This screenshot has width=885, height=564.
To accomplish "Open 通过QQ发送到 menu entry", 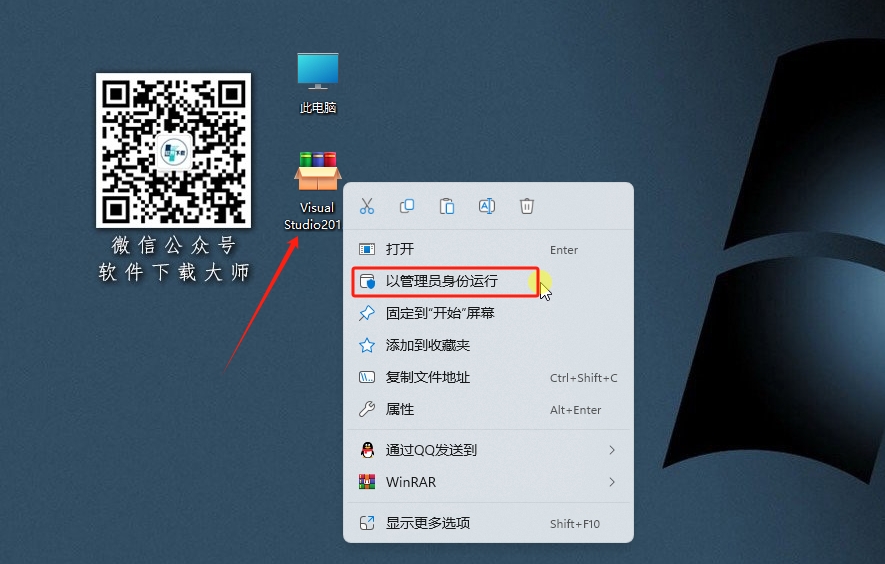I will pos(488,450).
